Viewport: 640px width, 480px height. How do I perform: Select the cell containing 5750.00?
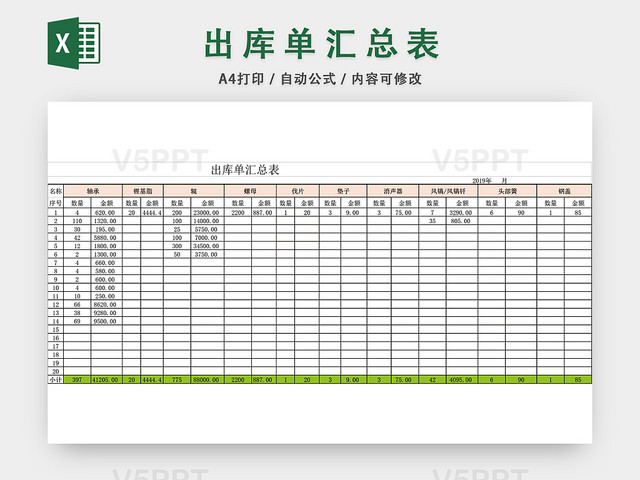coord(207,229)
